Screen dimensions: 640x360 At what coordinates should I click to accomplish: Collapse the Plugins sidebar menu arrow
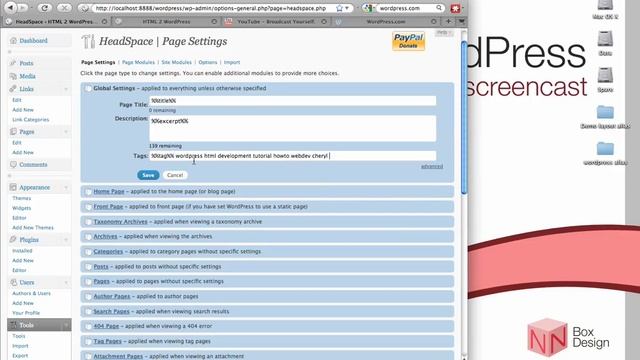[66, 240]
